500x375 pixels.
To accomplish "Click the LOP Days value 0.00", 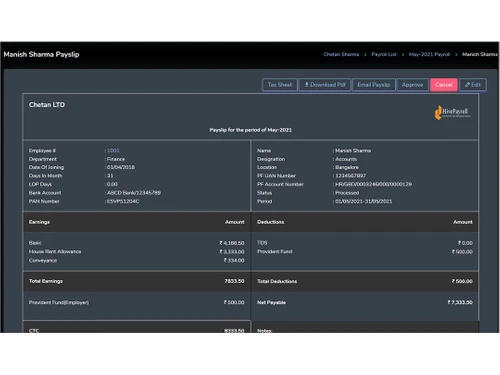I will click(112, 184).
